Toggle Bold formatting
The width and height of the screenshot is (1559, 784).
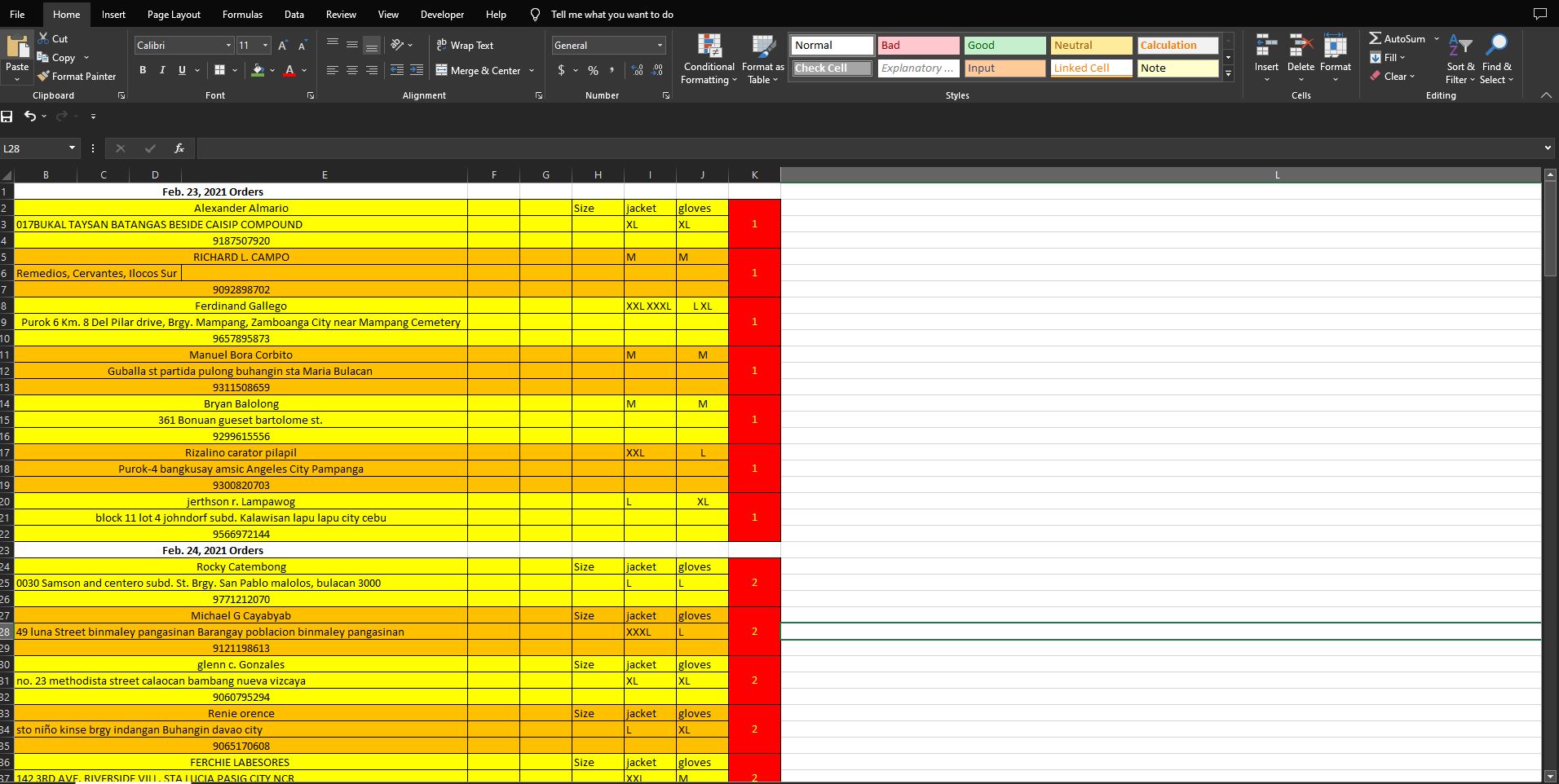click(x=143, y=70)
